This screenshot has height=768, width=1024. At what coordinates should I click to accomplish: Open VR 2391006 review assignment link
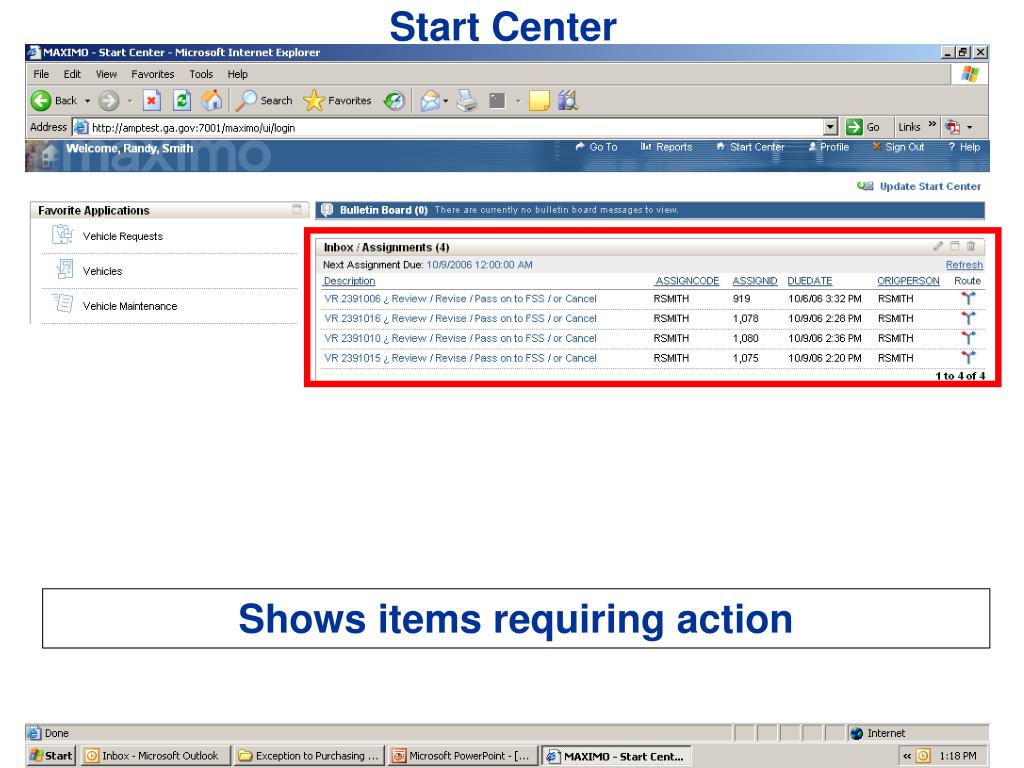coord(460,298)
